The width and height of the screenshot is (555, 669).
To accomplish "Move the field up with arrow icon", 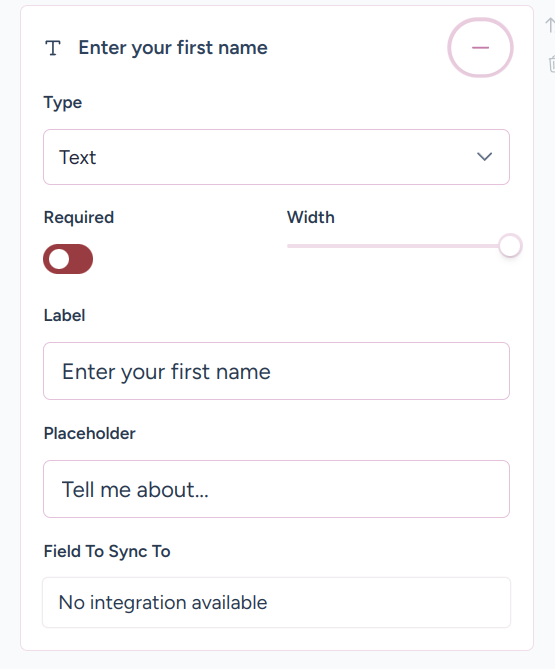I will 550,26.
